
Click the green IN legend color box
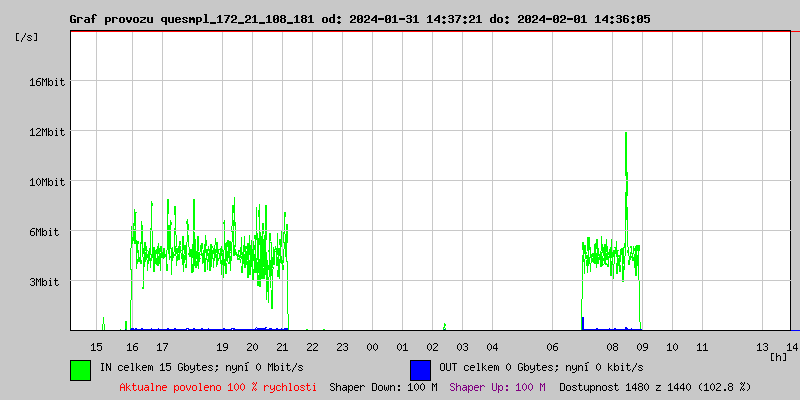pyautogui.click(x=80, y=369)
